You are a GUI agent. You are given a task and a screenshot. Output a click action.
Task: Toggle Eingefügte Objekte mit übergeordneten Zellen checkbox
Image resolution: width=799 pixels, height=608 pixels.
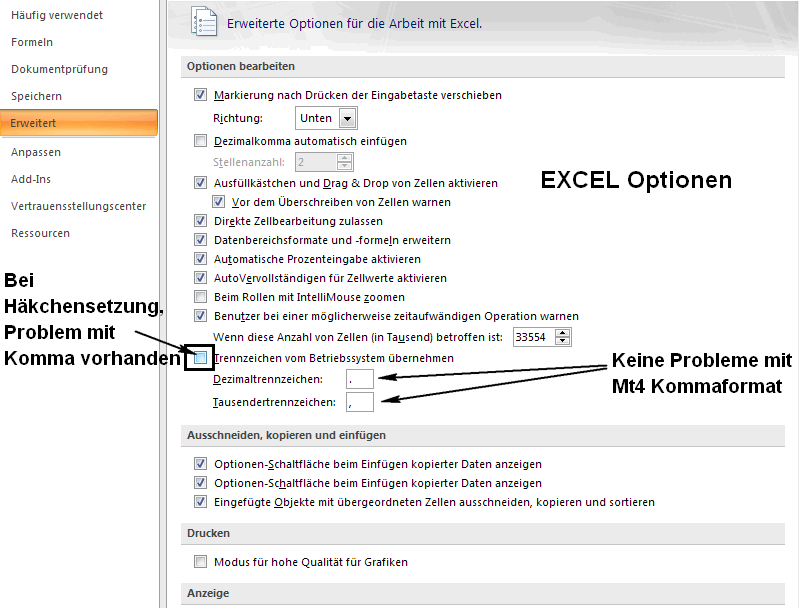pyautogui.click(x=200, y=501)
